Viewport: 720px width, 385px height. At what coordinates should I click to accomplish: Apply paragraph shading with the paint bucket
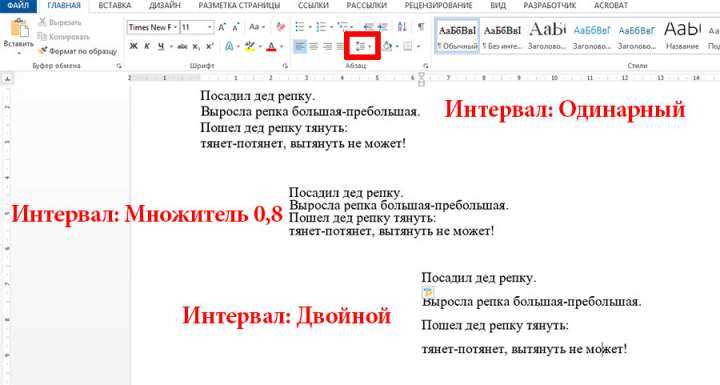(x=387, y=46)
